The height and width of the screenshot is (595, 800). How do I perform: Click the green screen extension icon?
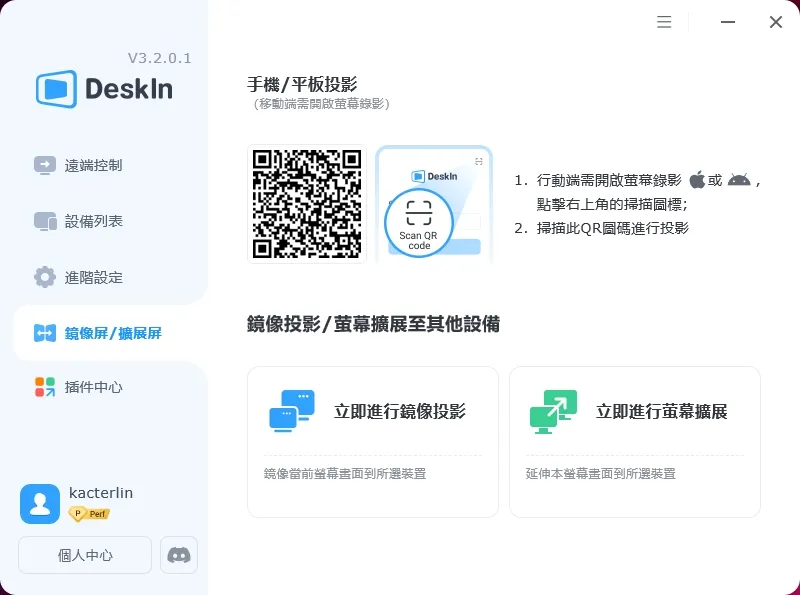point(554,412)
